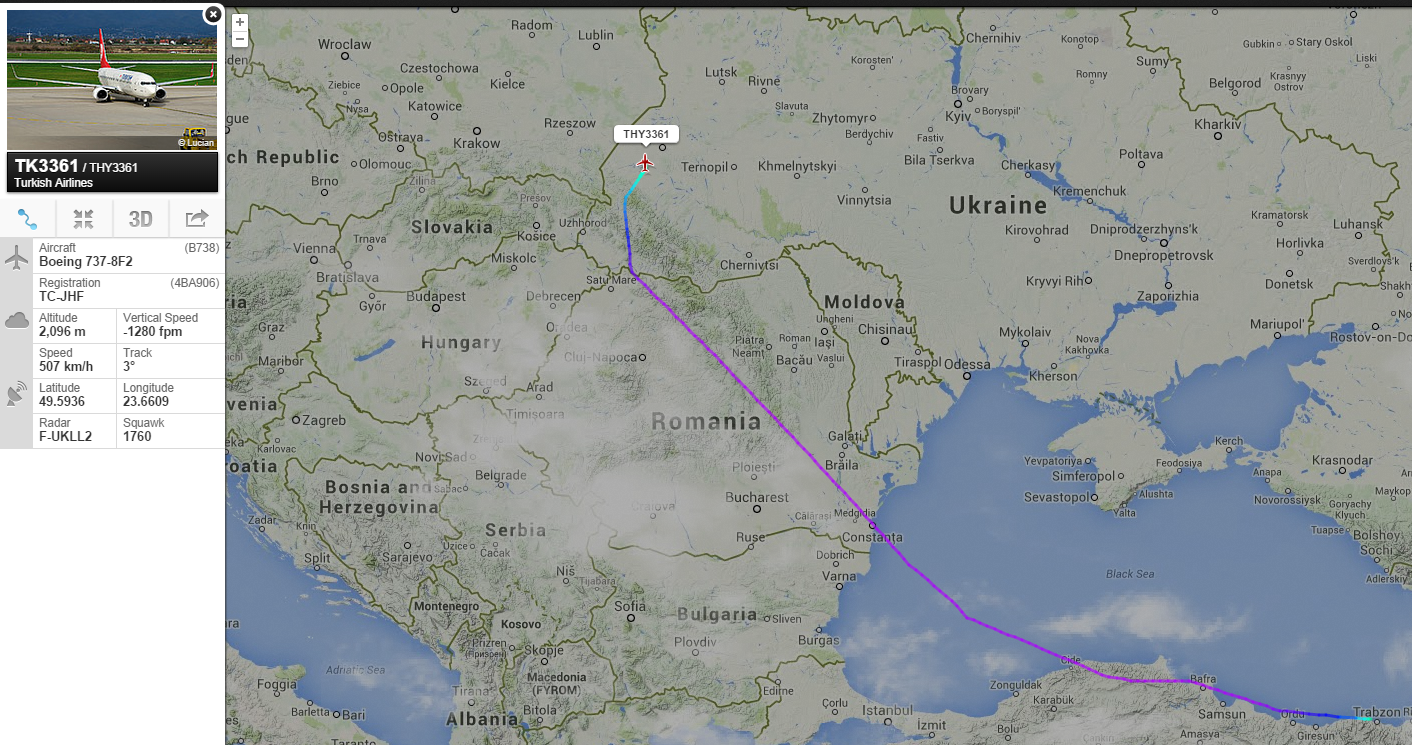Close the TK3361 flight info panel

(212, 14)
